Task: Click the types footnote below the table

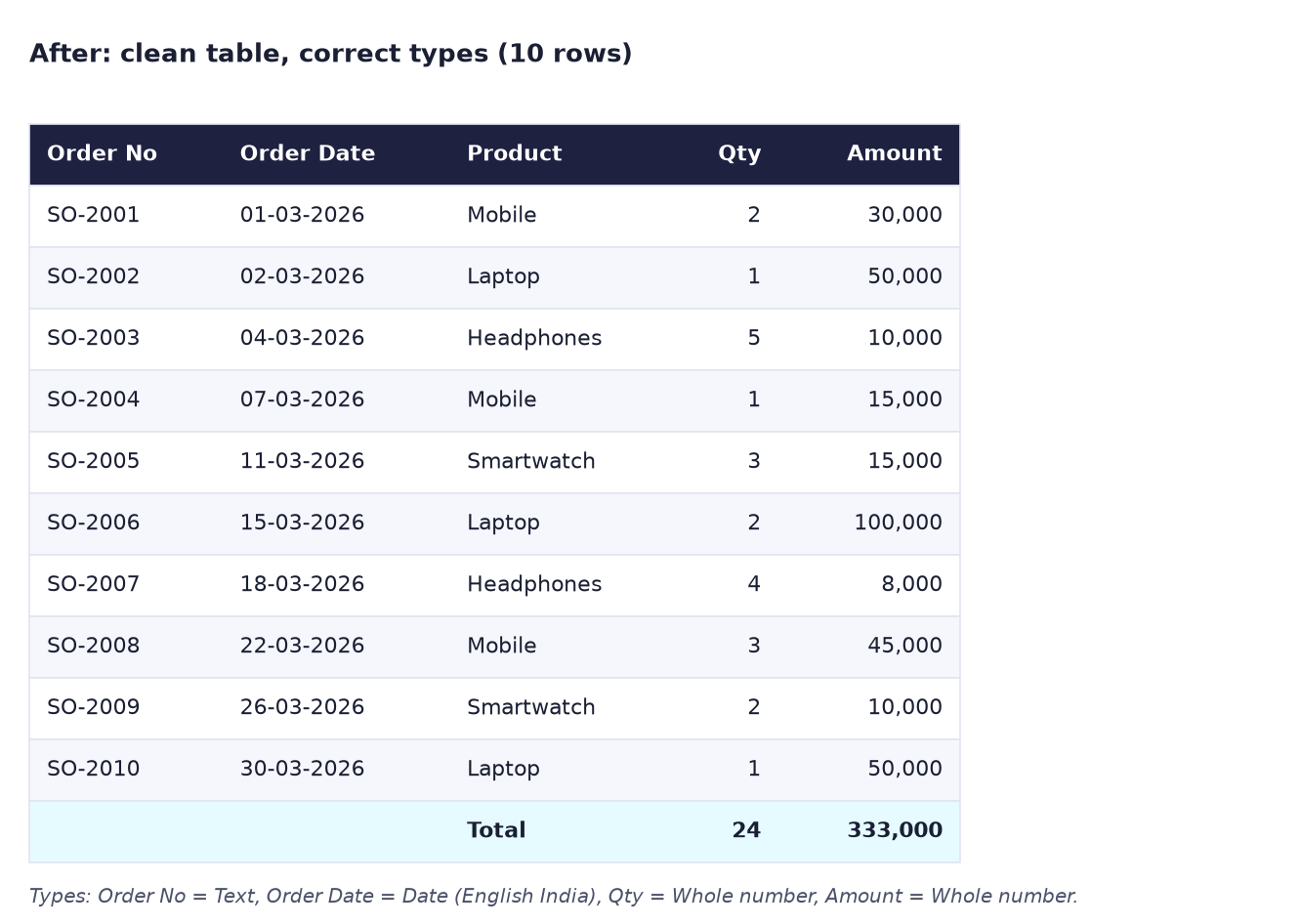Action: 554,897
